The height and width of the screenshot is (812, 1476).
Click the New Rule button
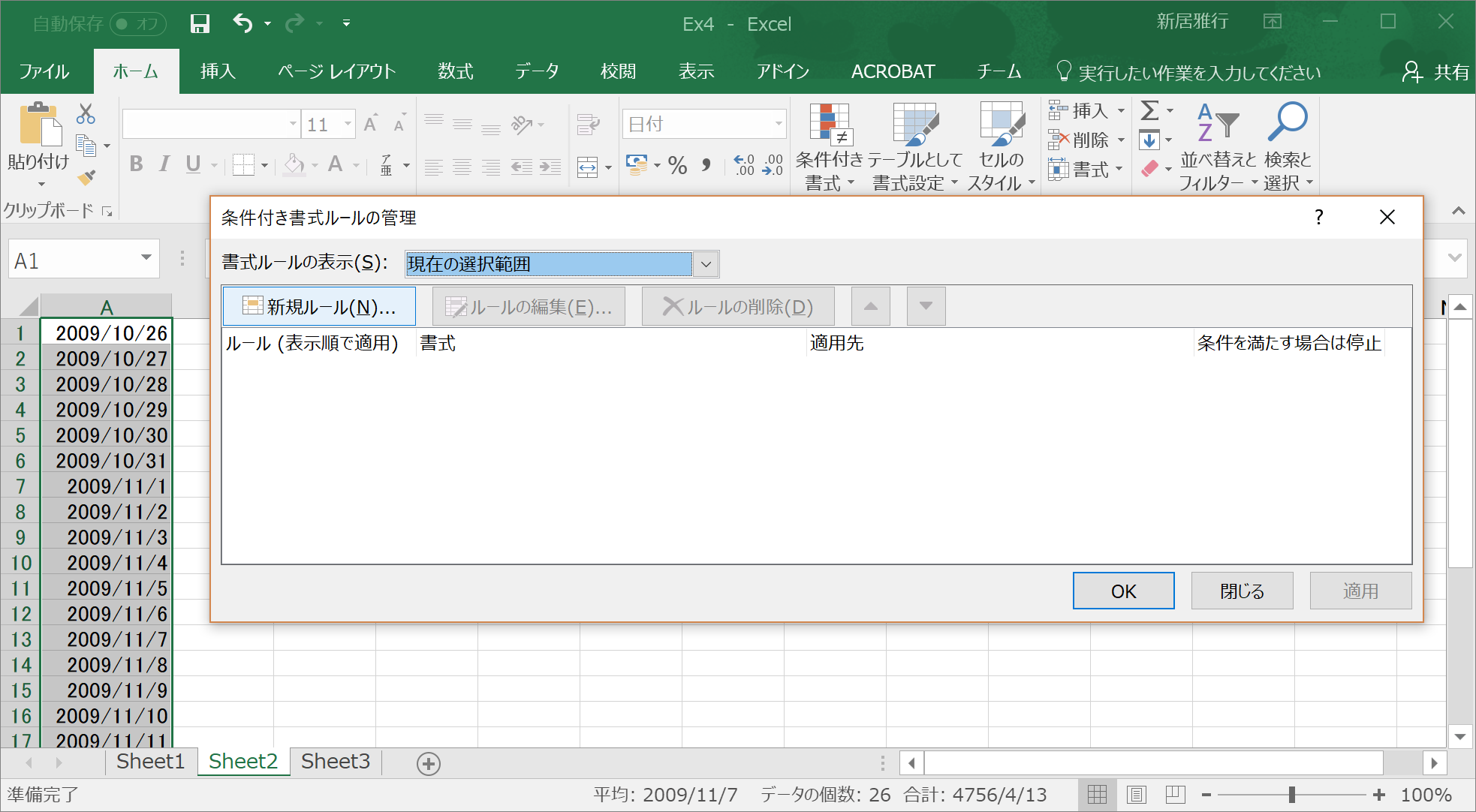tap(319, 306)
